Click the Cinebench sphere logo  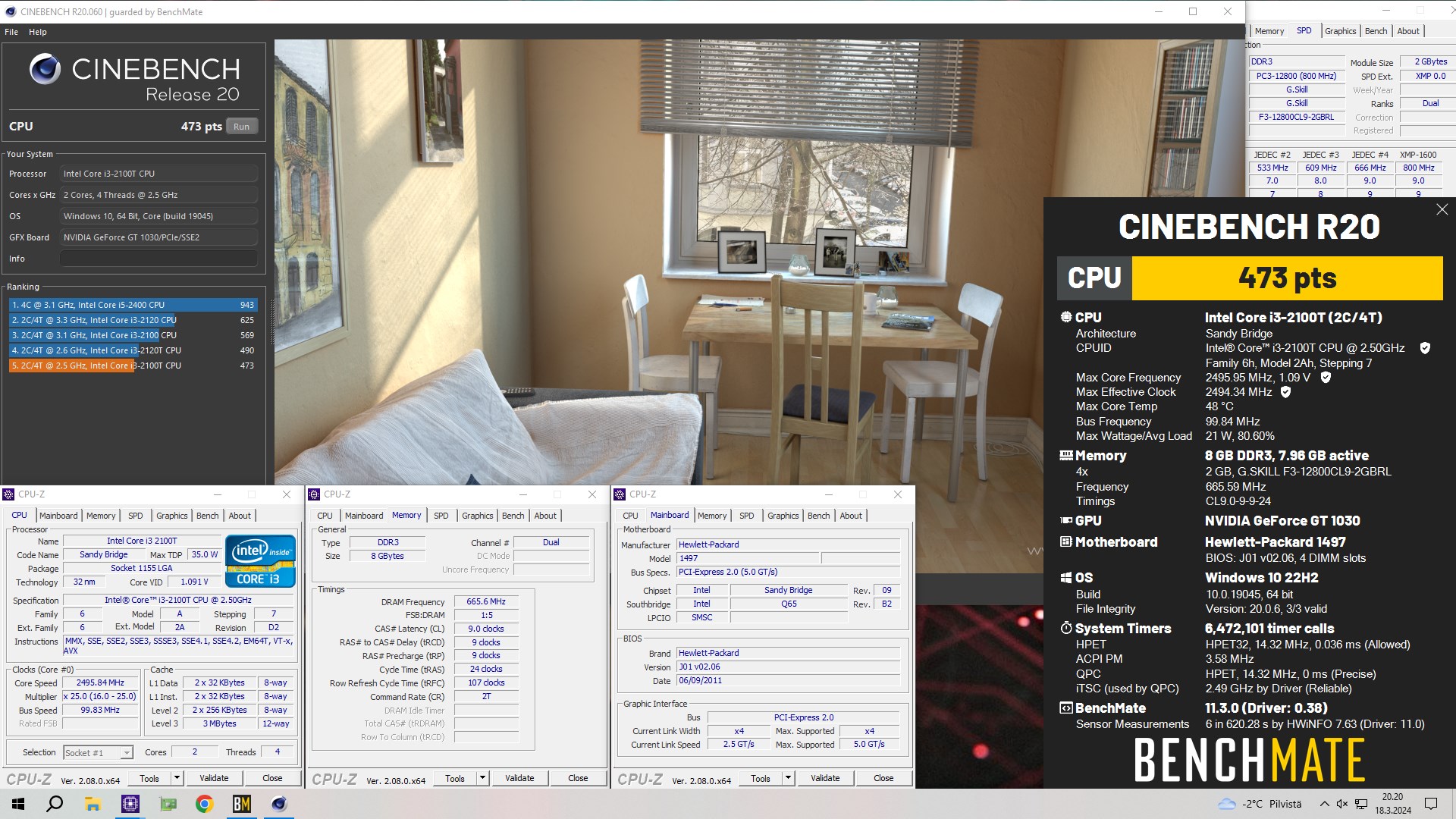click(x=45, y=69)
